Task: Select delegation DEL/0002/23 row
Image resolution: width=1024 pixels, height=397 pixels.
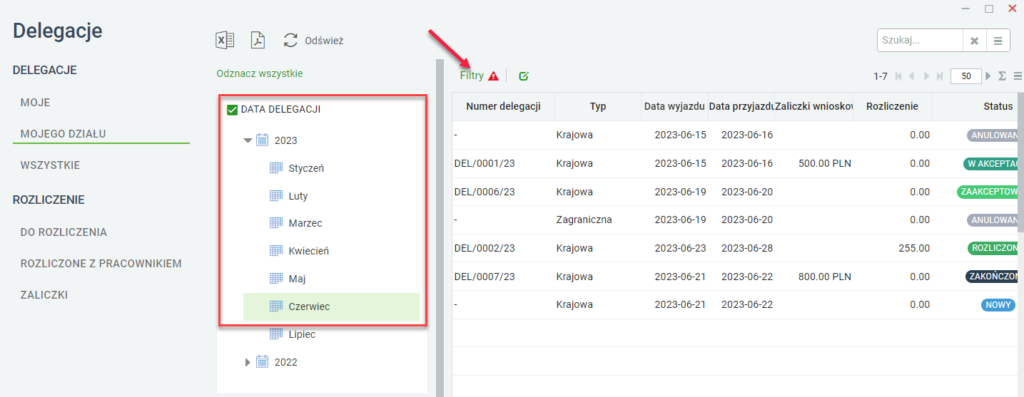Action: tap(735, 248)
